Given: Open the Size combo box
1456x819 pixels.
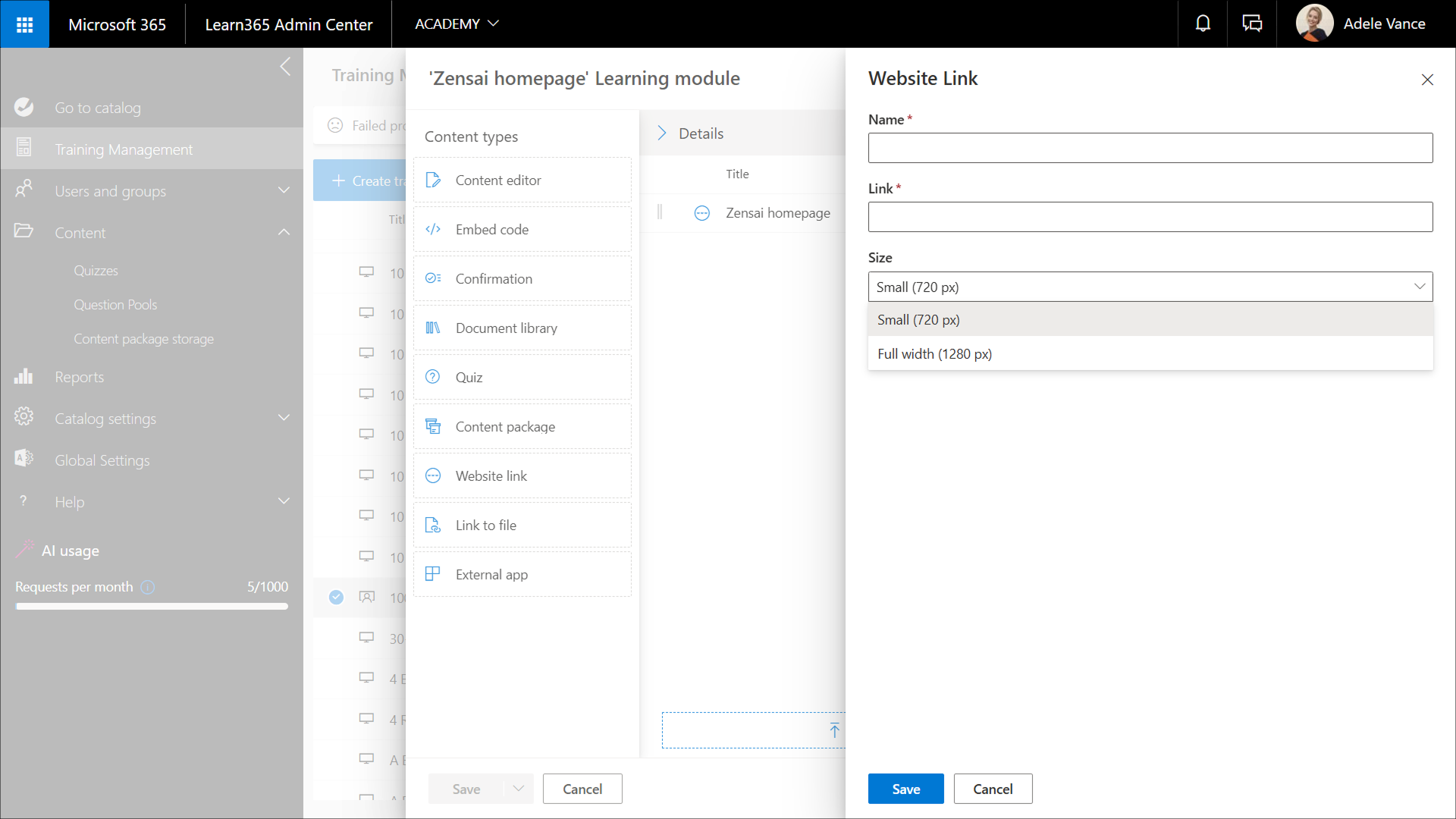Looking at the screenshot, I should 1150,287.
